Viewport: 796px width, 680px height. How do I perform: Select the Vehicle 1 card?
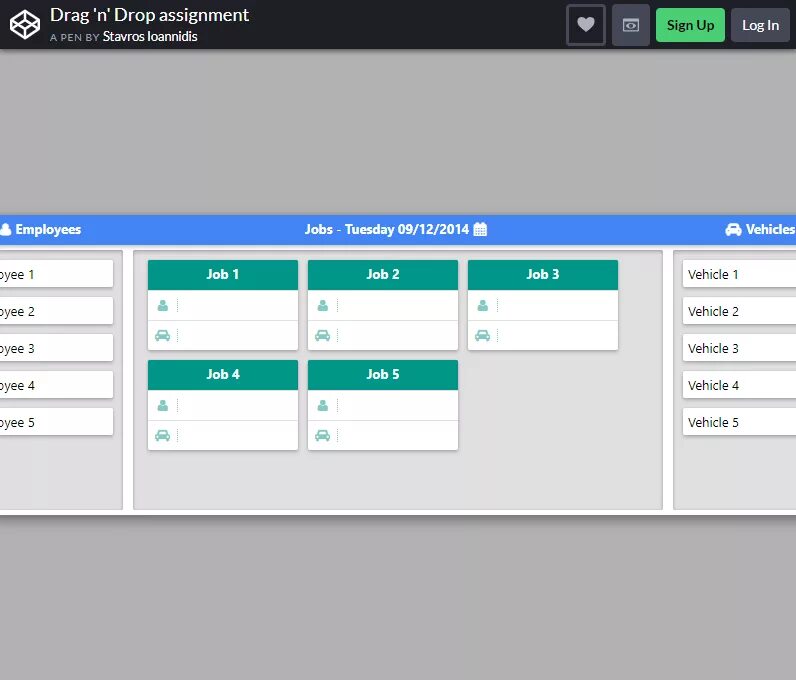pos(739,274)
